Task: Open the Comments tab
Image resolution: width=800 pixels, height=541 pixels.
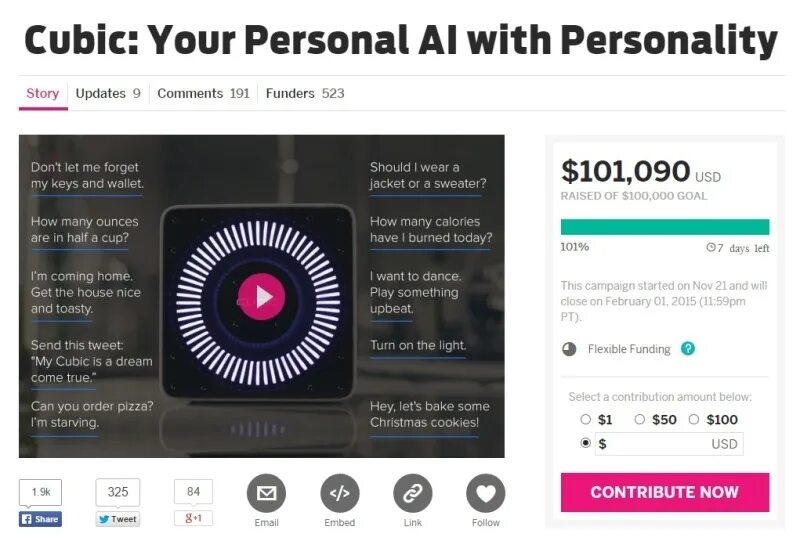Action: point(203,93)
